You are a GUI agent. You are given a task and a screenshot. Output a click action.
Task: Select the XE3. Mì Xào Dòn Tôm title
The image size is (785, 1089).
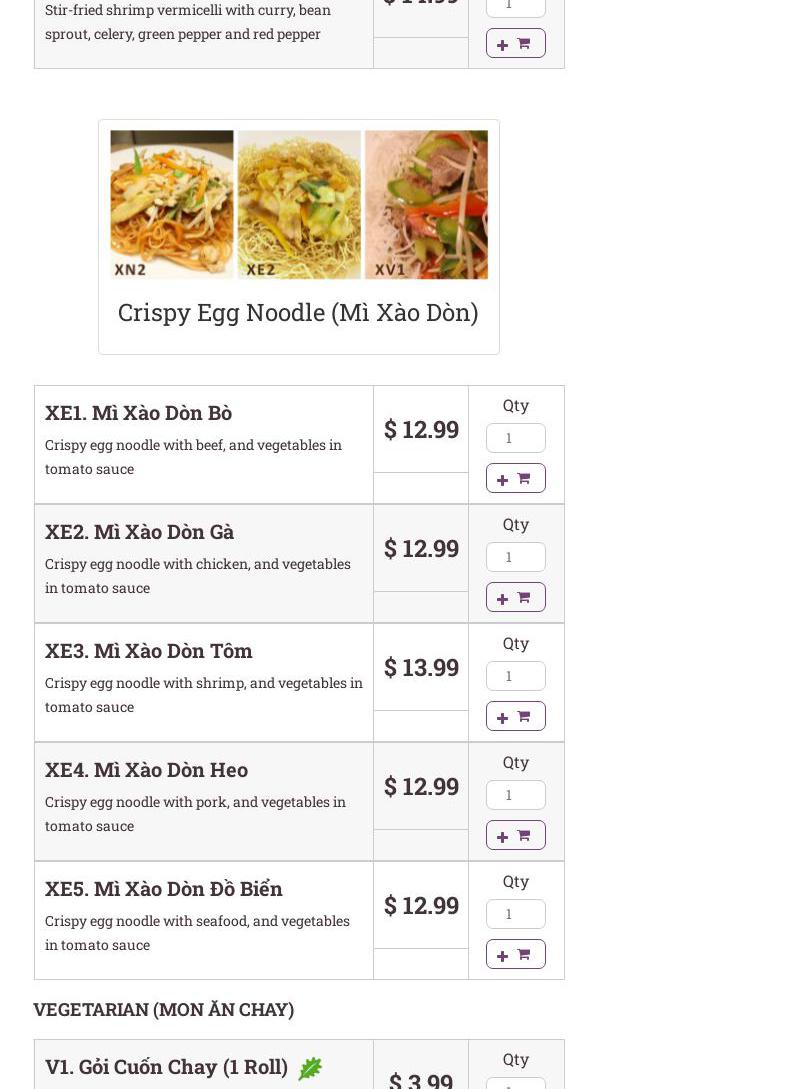(149, 651)
